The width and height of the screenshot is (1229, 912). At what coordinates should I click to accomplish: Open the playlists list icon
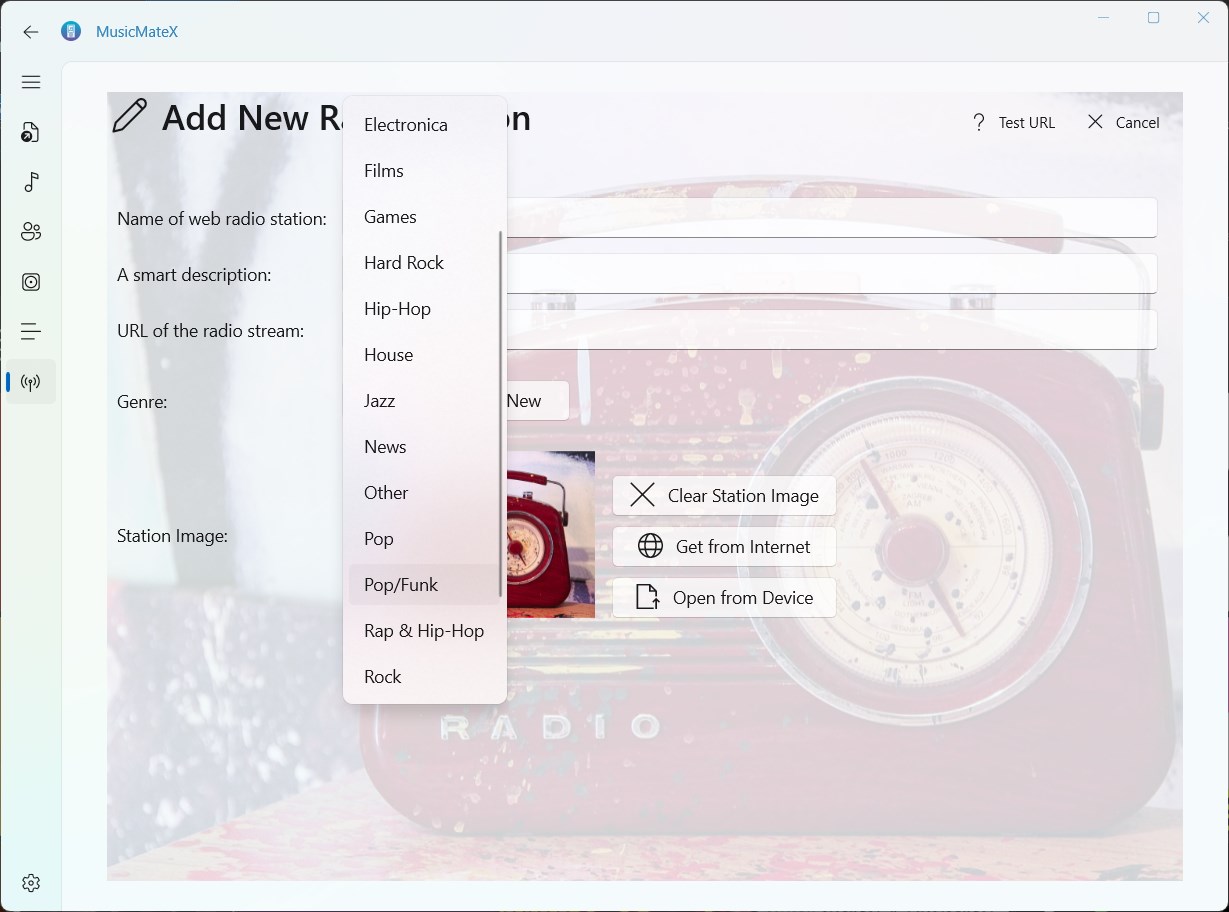(31, 332)
